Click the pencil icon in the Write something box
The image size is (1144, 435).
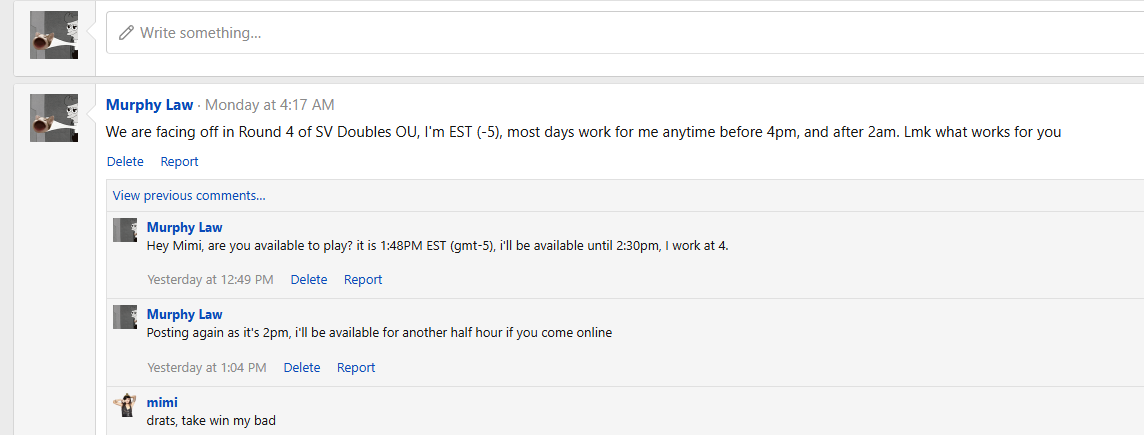click(x=126, y=33)
